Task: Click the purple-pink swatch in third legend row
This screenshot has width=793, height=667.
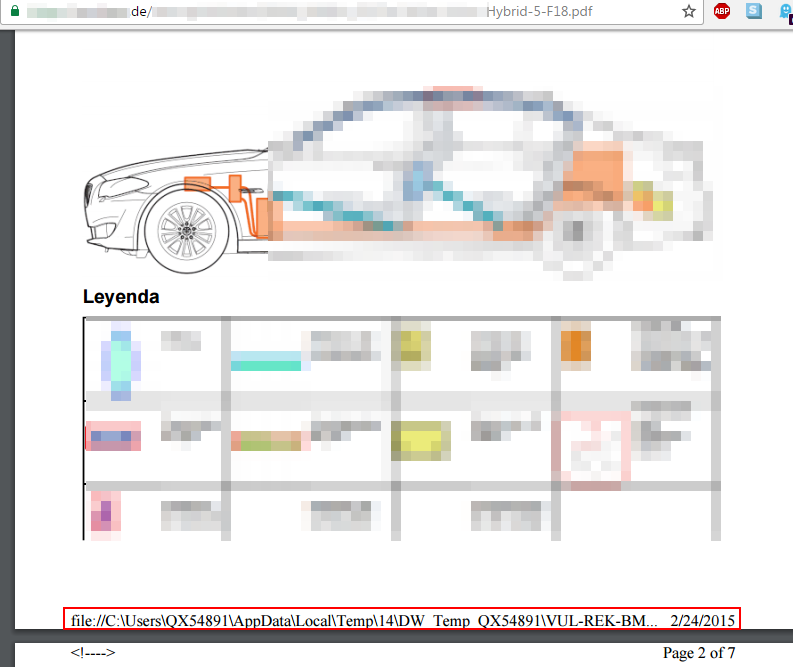Action: click(x=104, y=511)
